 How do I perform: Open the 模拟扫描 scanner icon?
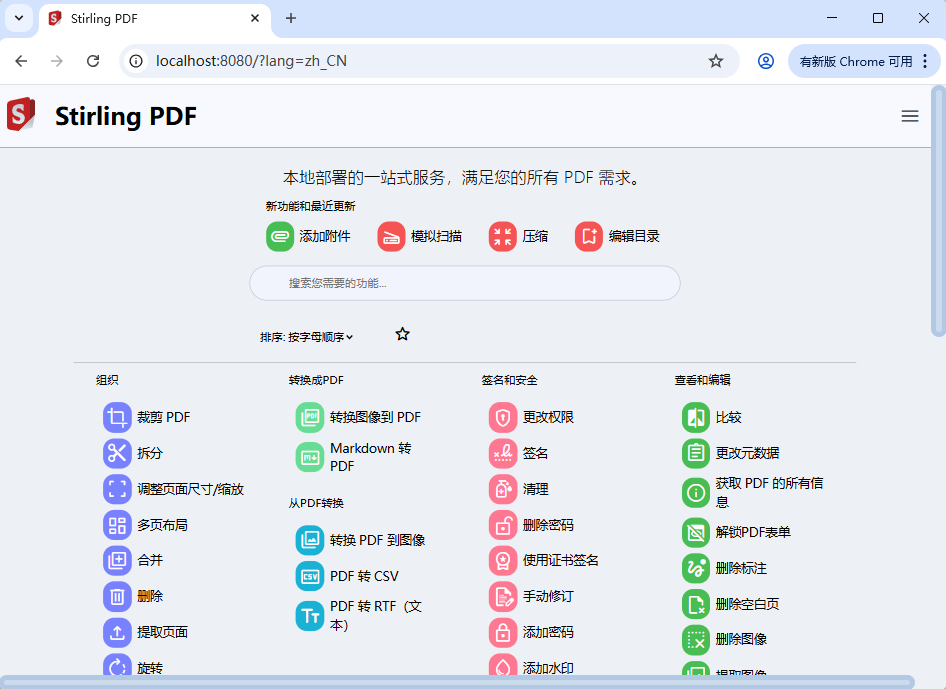(391, 237)
